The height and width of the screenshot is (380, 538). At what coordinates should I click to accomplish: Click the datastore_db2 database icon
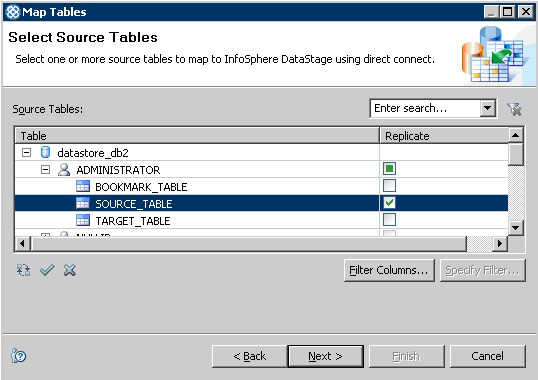point(45,152)
